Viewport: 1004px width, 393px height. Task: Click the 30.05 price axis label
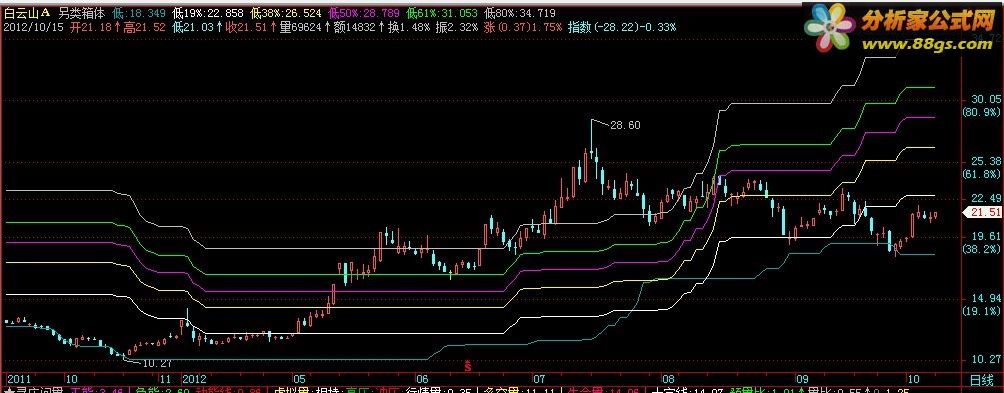point(986,100)
